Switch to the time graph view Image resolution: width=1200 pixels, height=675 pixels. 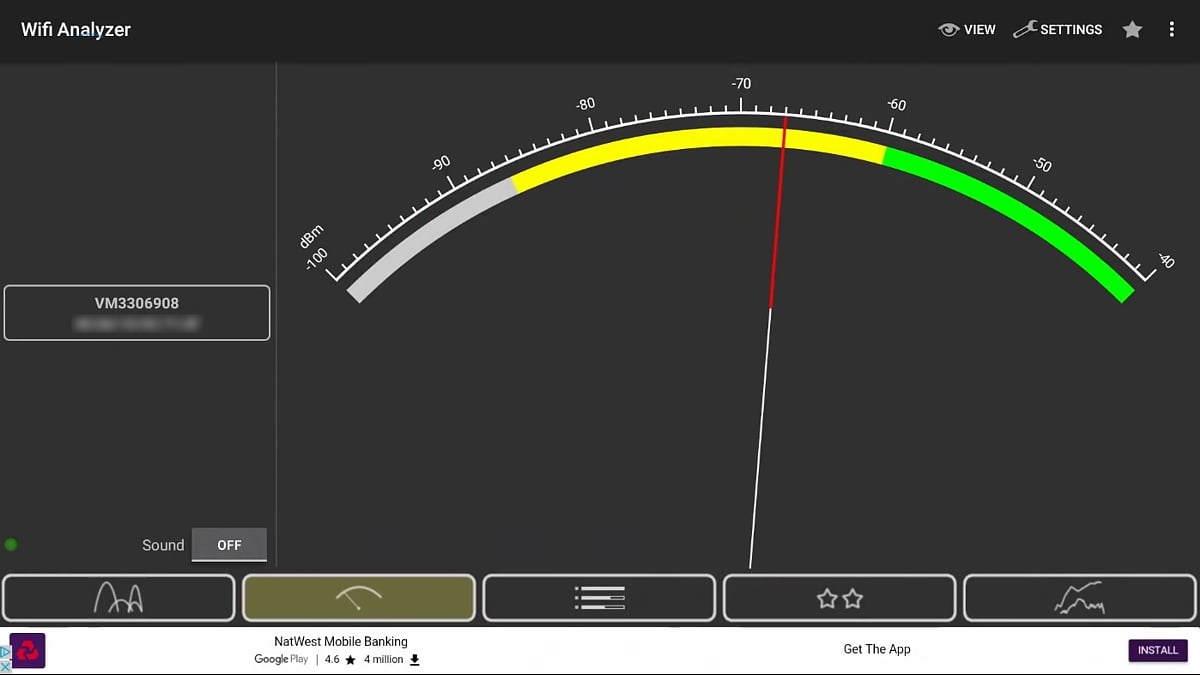click(1079, 597)
